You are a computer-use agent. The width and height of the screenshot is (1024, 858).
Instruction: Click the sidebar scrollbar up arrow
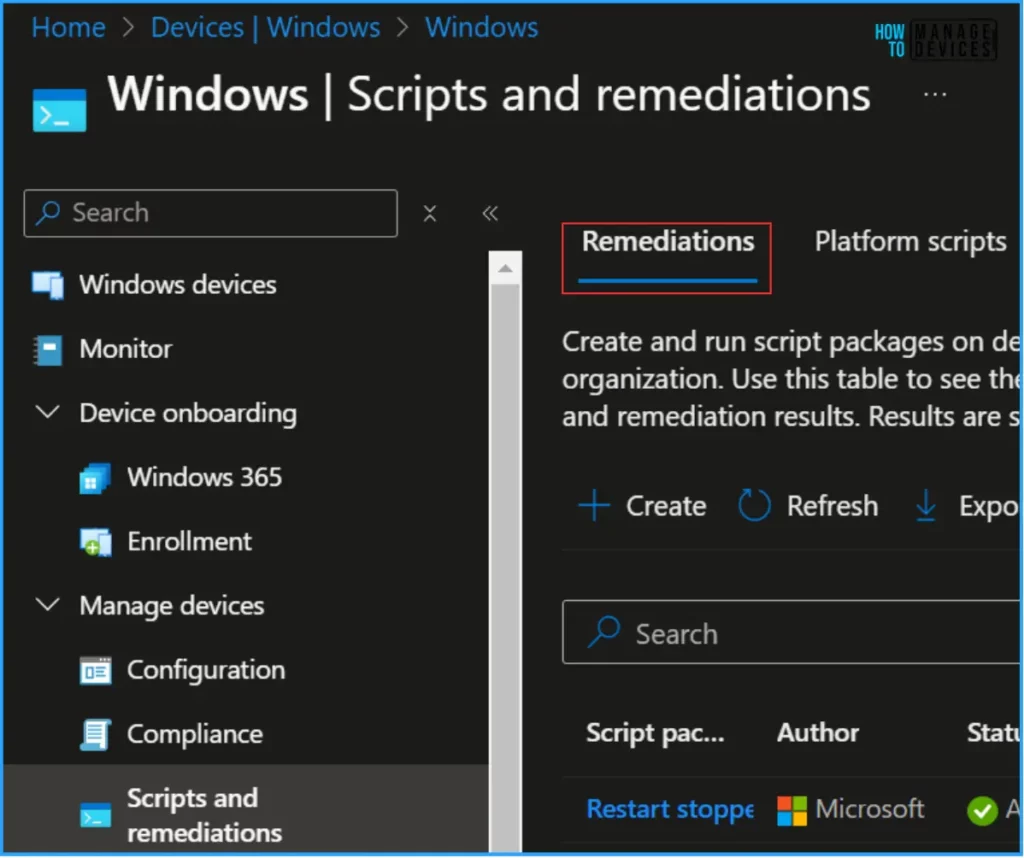[x=505, y=269]
